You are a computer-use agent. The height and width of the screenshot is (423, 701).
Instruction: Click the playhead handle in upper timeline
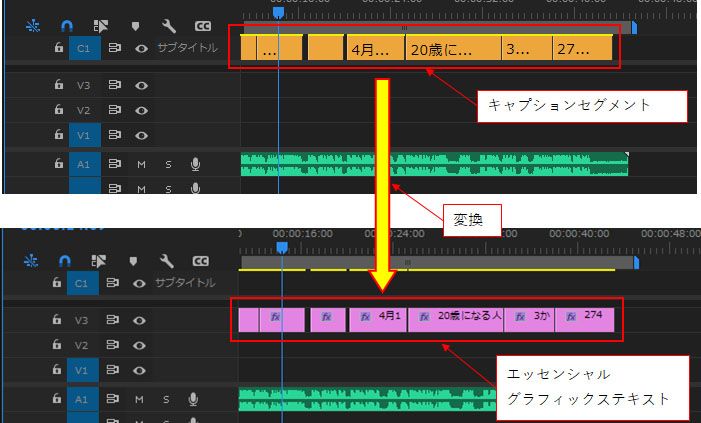click(278, 12)
